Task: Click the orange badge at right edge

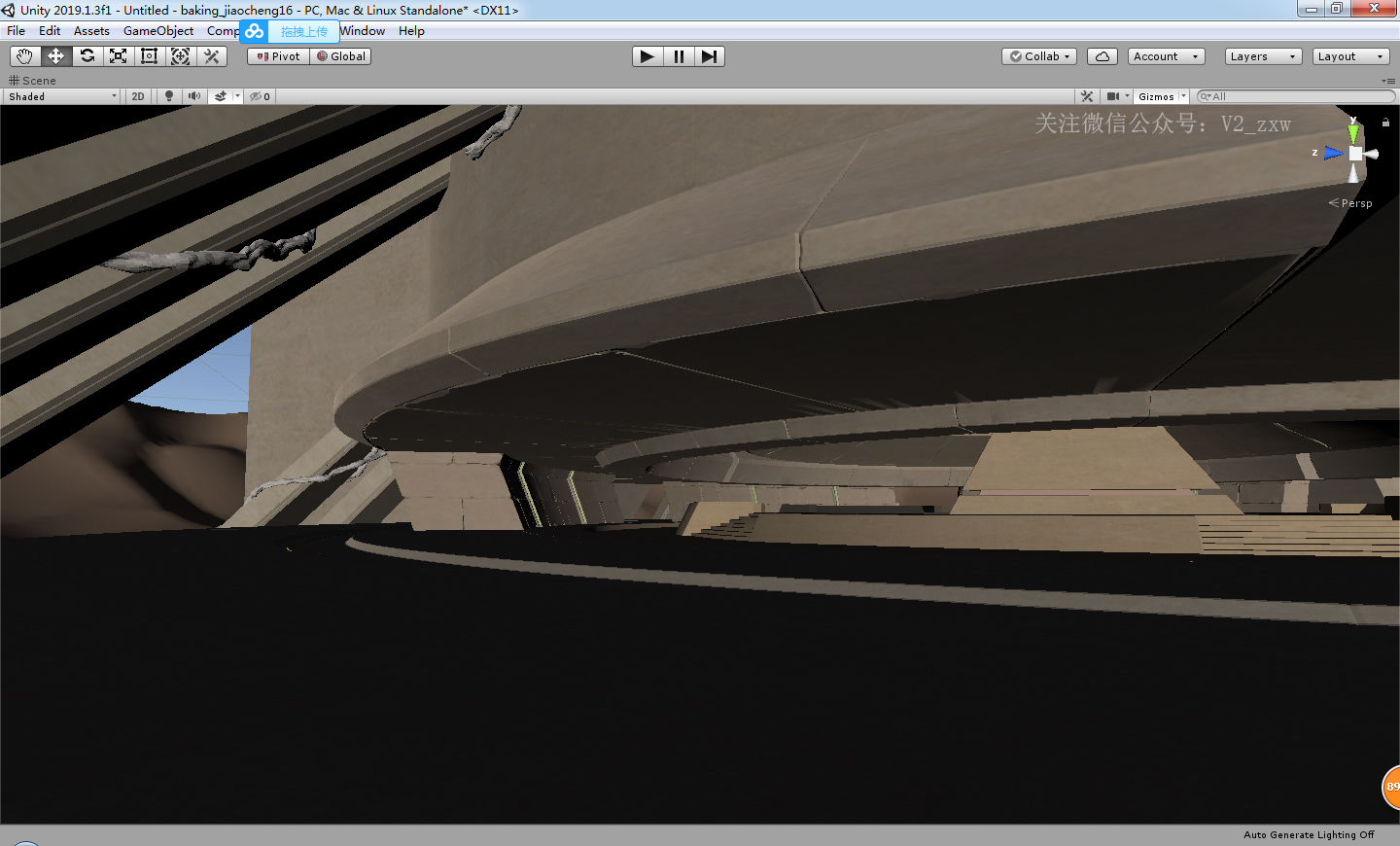Action: (x=1391, y=787)
